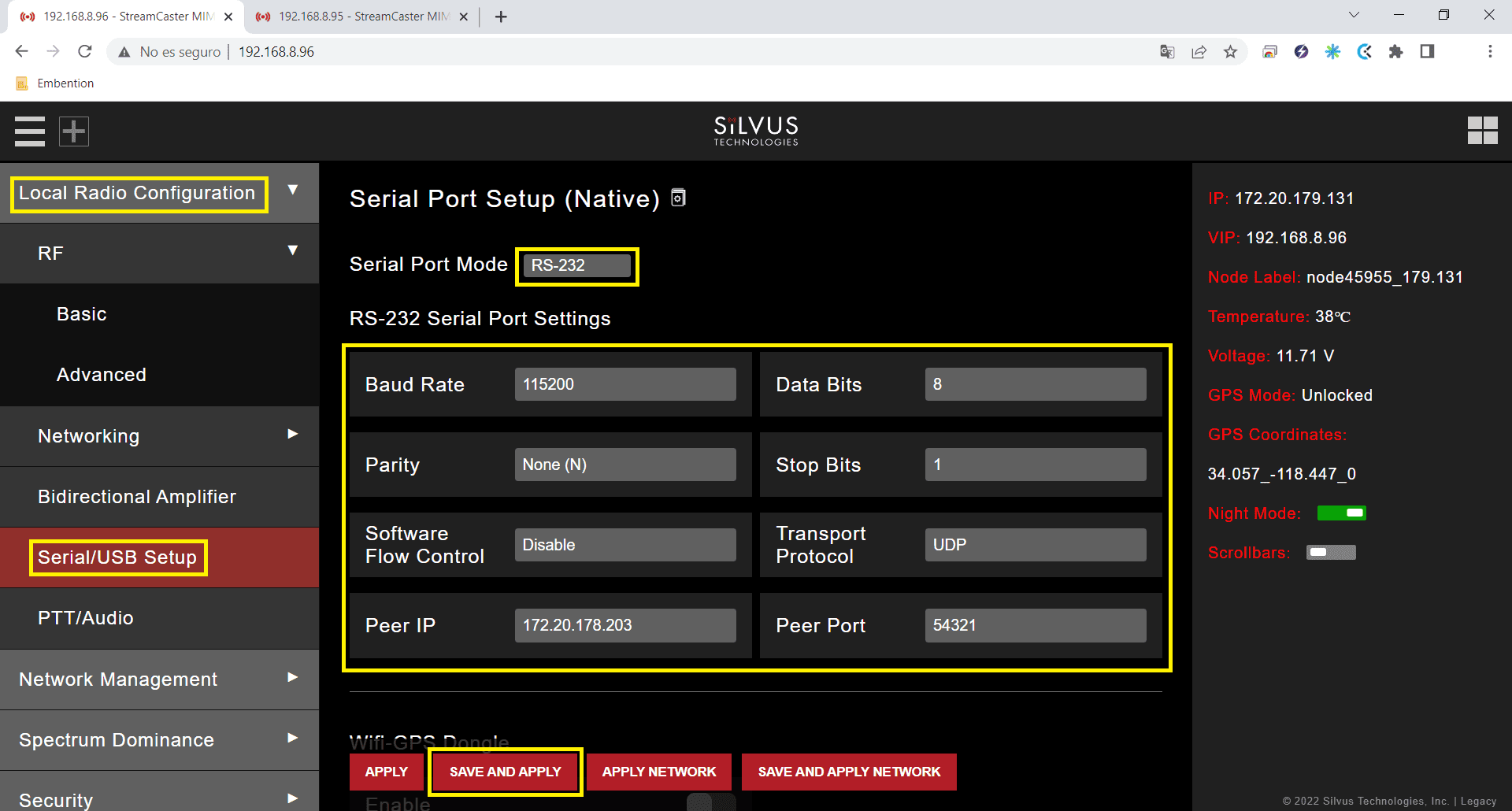Click the browser share icon
The height and width of the screenshot is (811, 1512).
click(1199, 52)
